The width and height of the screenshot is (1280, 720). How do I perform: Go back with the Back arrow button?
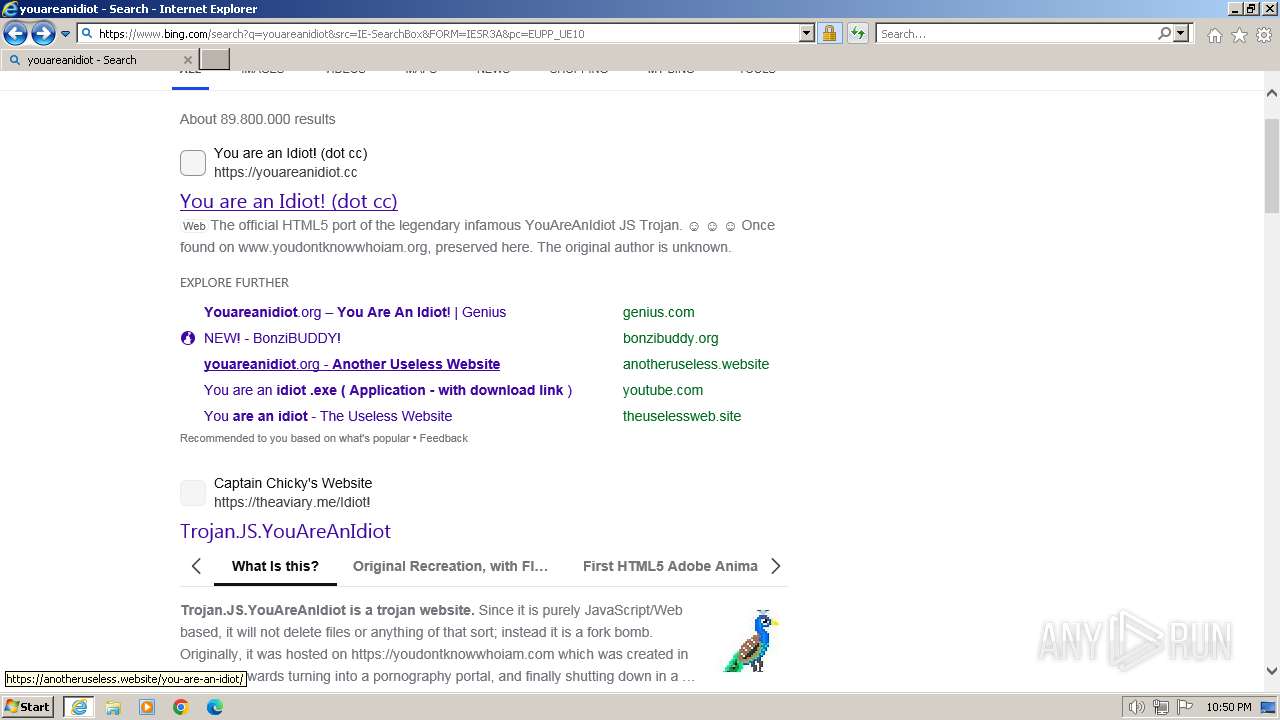(x=15, y=34)
